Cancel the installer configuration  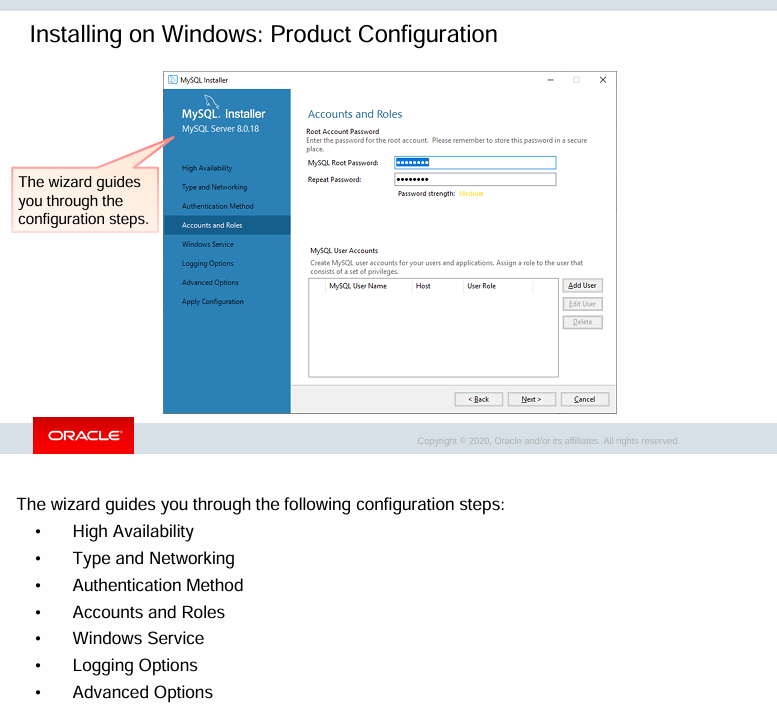tap(584, 399)
